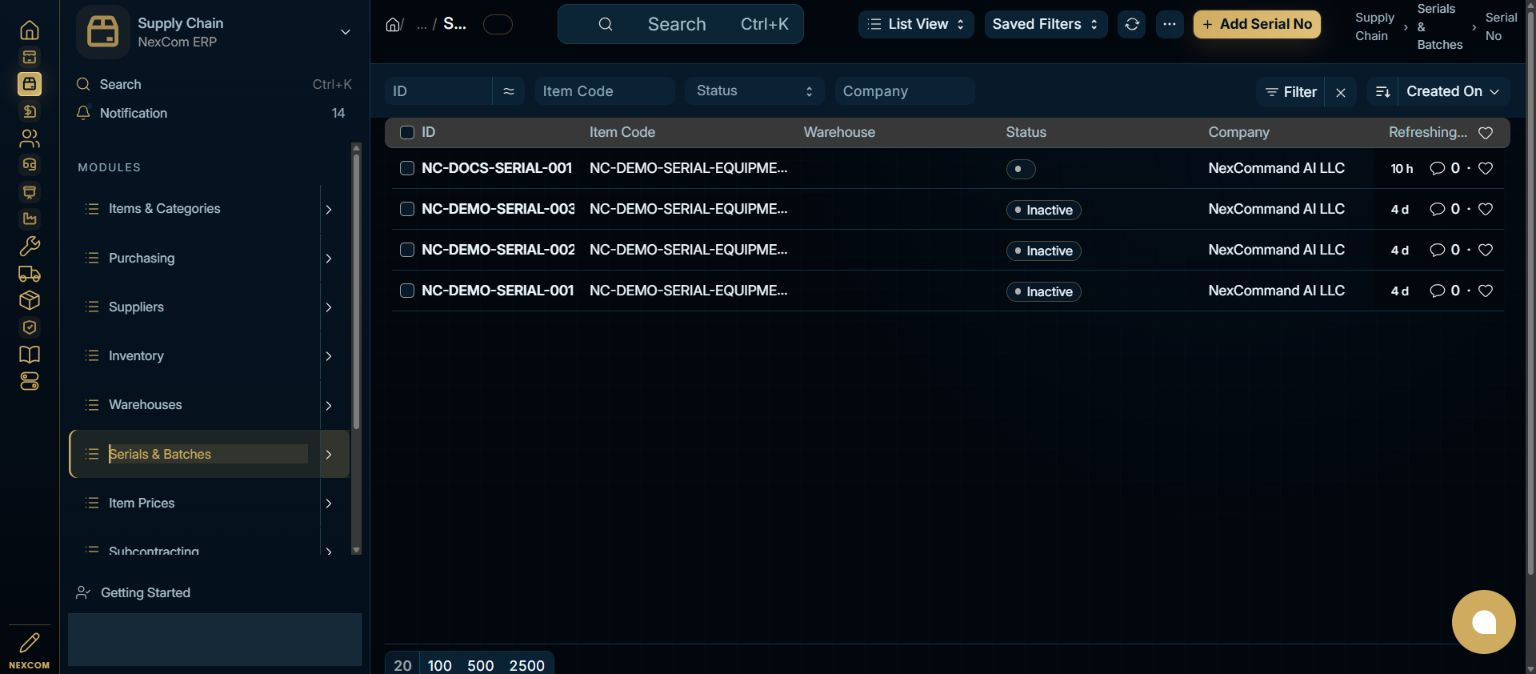Click the Add Serial No button
The image size is (1536, 674).
point(1257,24)
